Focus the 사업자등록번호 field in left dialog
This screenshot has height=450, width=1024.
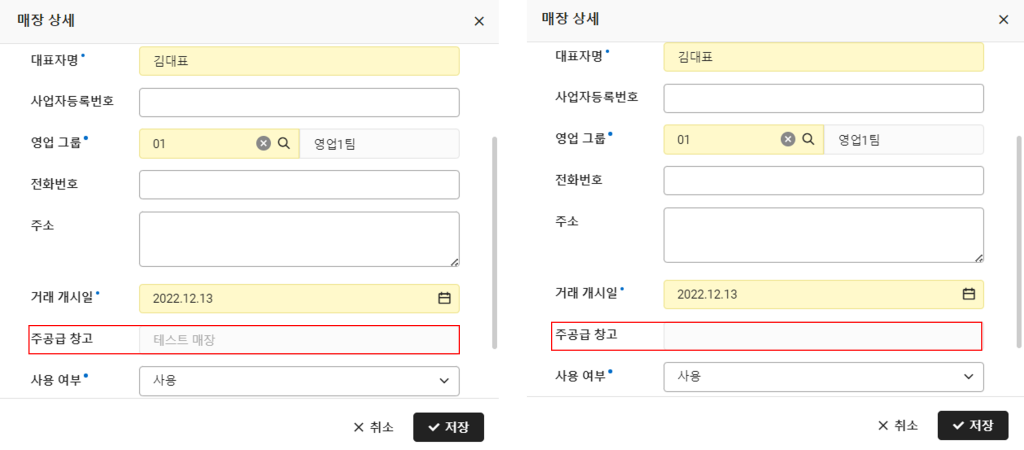coord(299,102)
